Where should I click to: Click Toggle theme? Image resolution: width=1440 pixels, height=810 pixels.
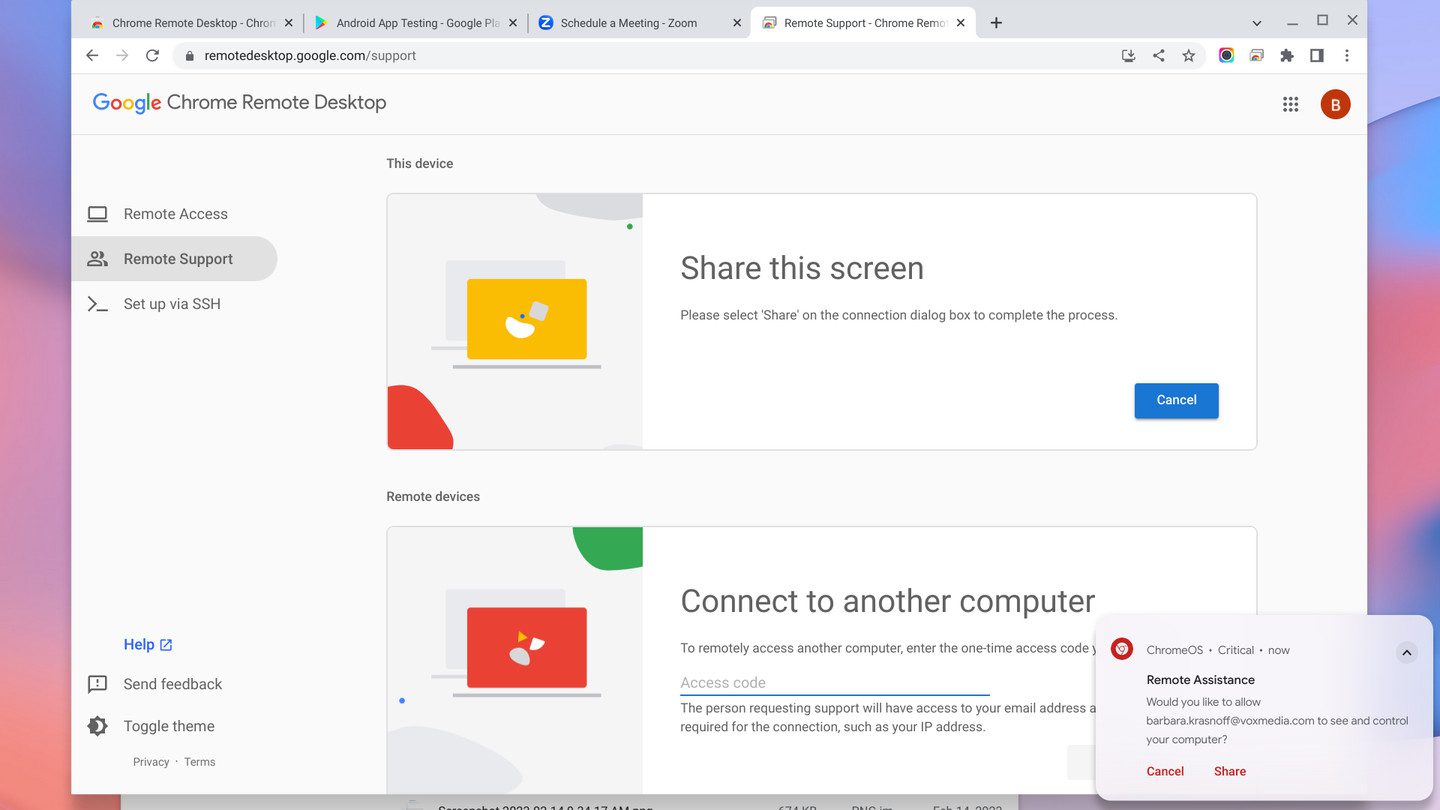(169, 726)
